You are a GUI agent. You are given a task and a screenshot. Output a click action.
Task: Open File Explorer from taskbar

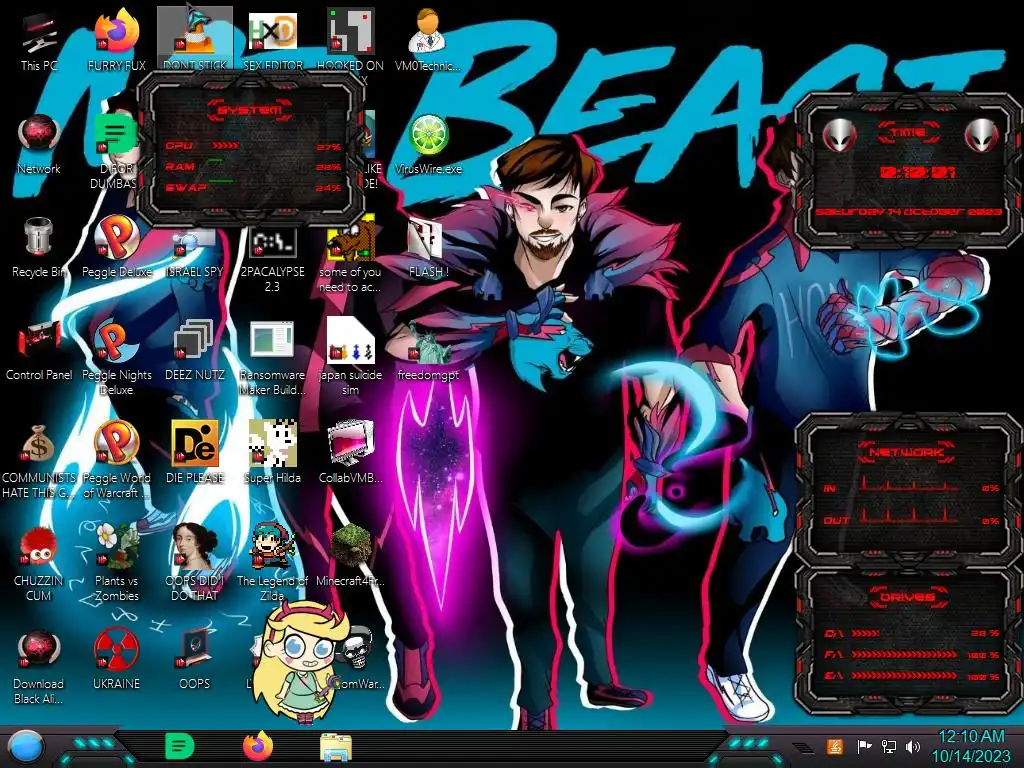[x=336, y=748]
